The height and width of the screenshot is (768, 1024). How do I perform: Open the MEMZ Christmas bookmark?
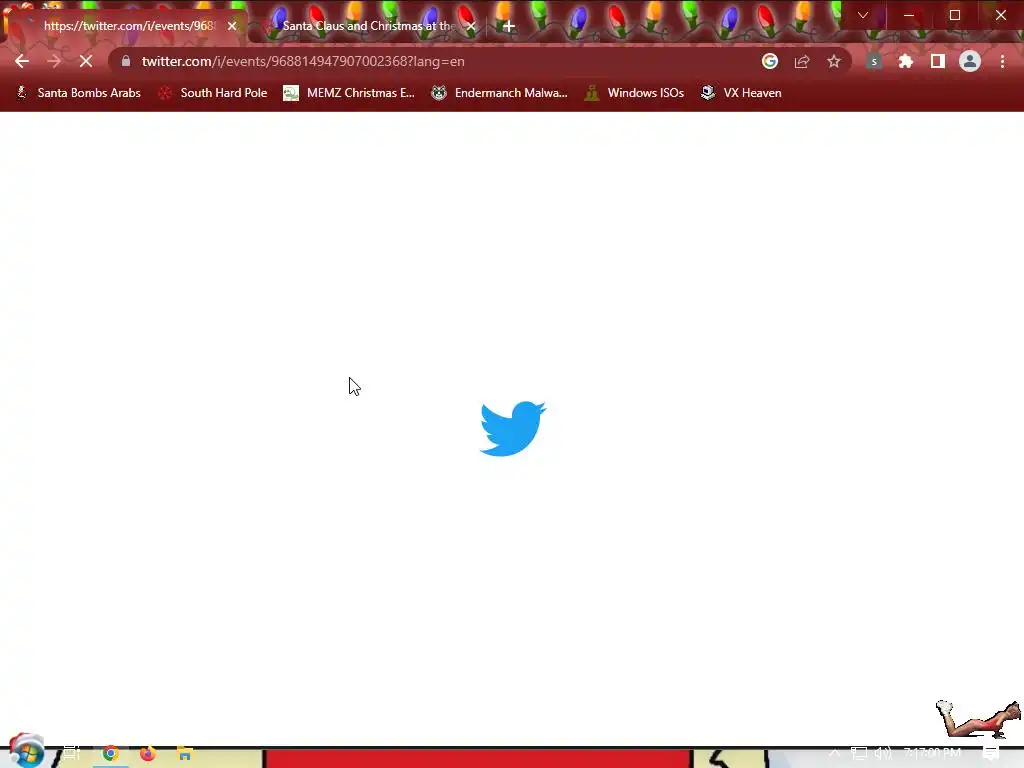349,93
